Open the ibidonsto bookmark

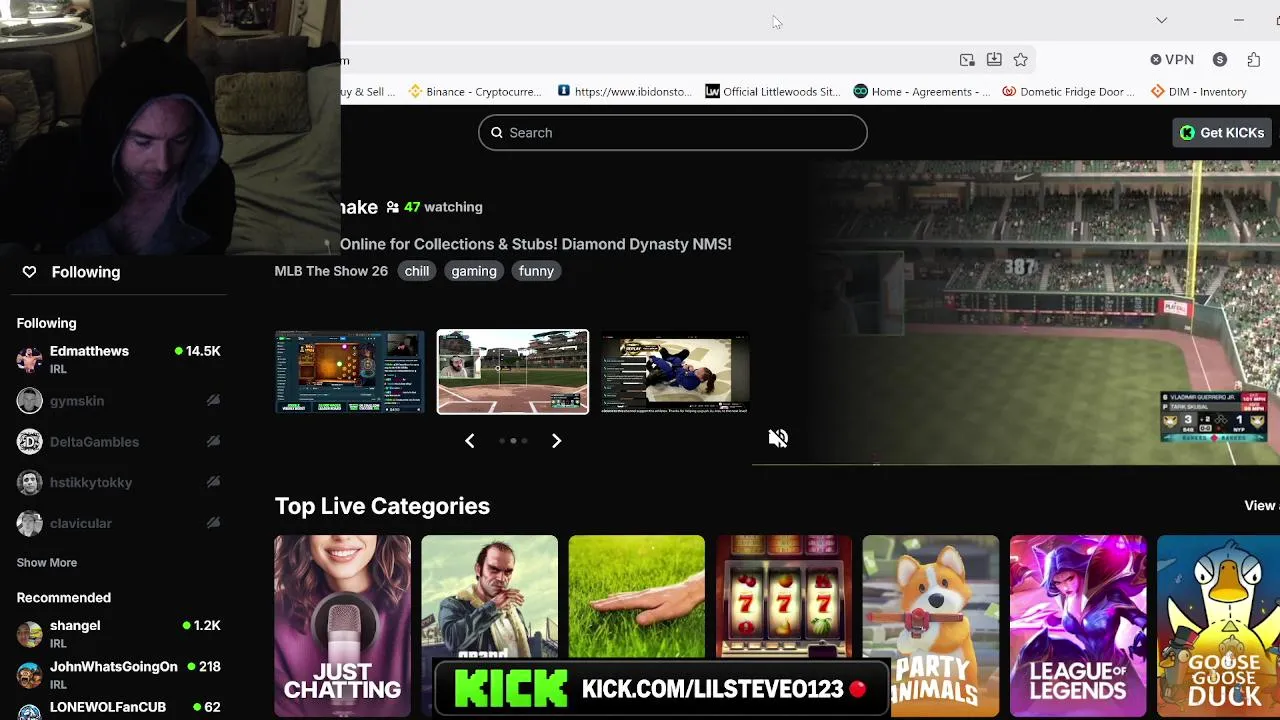pyautogui.click(x=624, y=91)
